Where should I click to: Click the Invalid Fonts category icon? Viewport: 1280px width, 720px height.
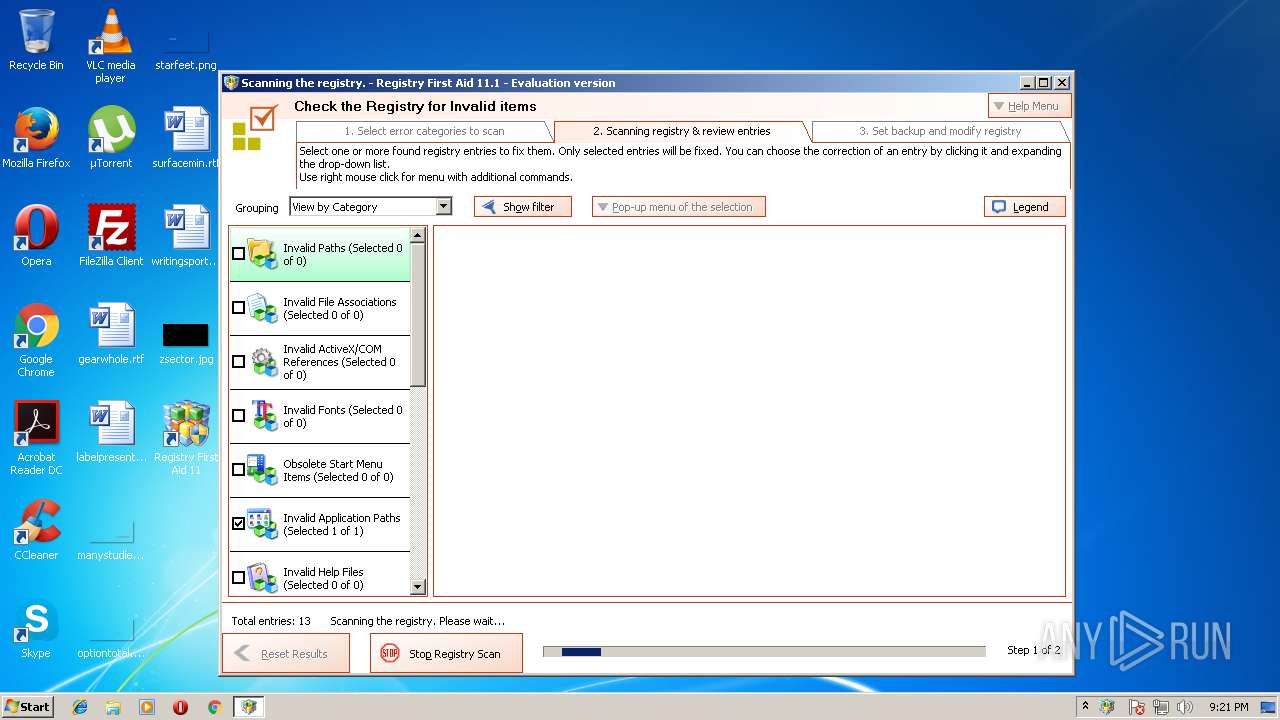[x=263, y=416]
